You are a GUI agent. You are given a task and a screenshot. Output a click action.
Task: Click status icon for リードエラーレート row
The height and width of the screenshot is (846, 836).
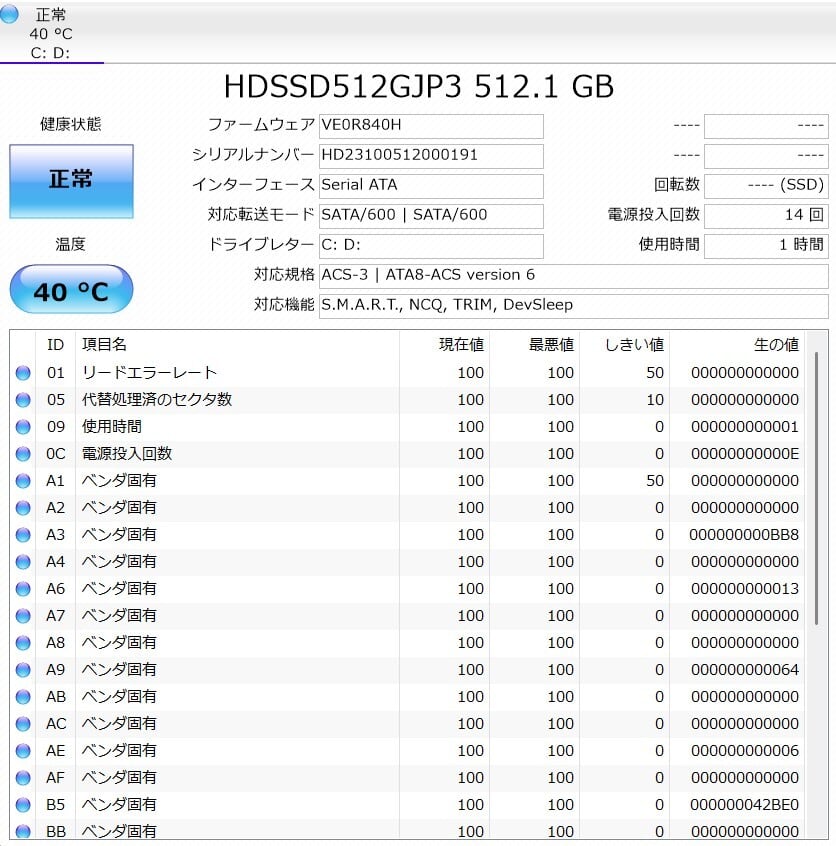point(23,373)
